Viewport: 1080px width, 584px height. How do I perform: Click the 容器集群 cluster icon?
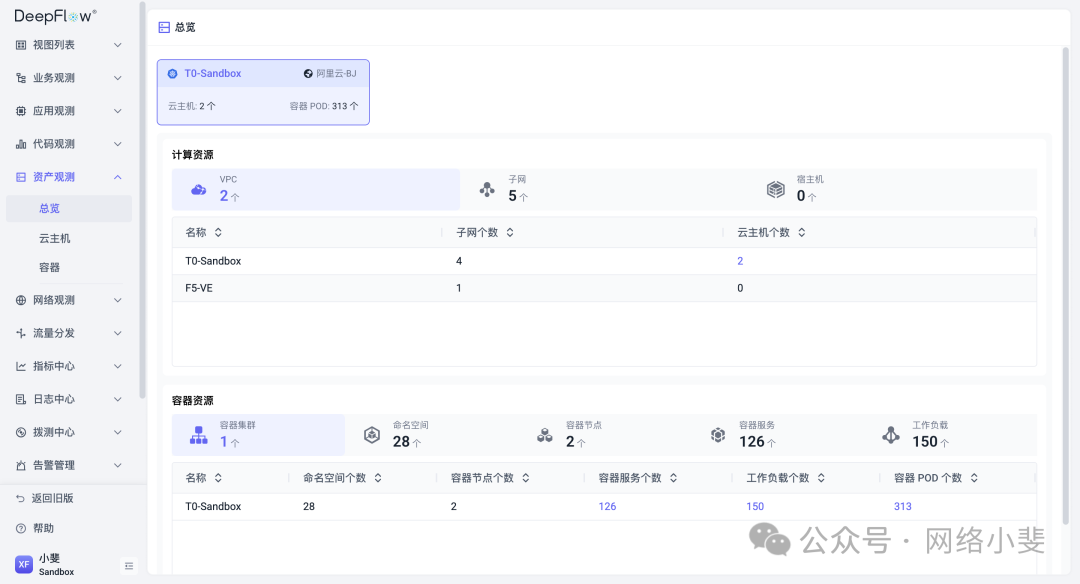(198, 434)
